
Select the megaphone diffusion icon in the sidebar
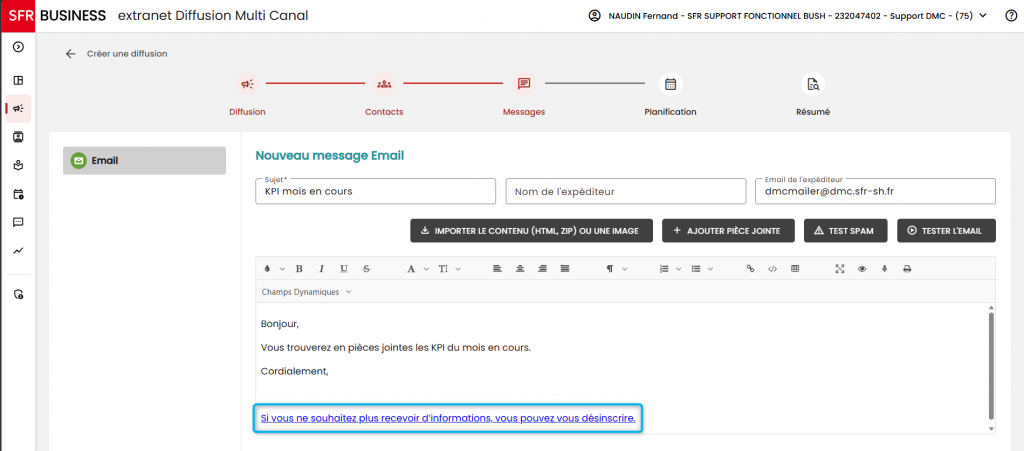[18, 108]
